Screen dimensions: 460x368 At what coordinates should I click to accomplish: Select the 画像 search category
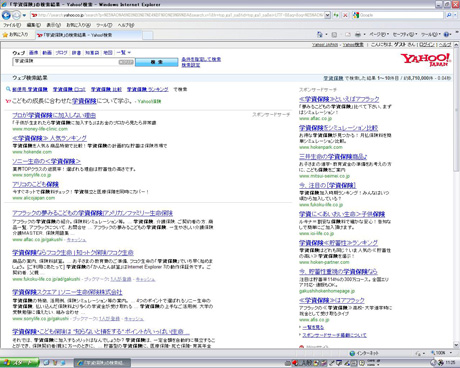click(34, 53)
